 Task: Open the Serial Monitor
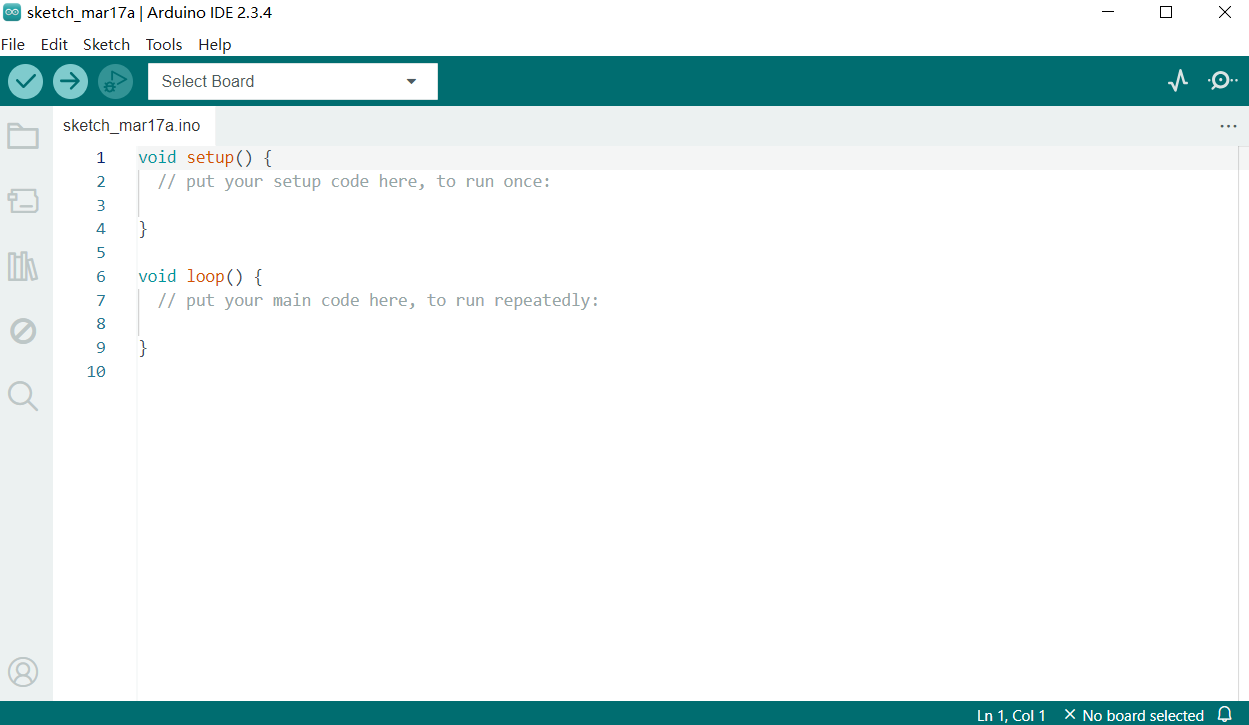[x=1222, y=81]
